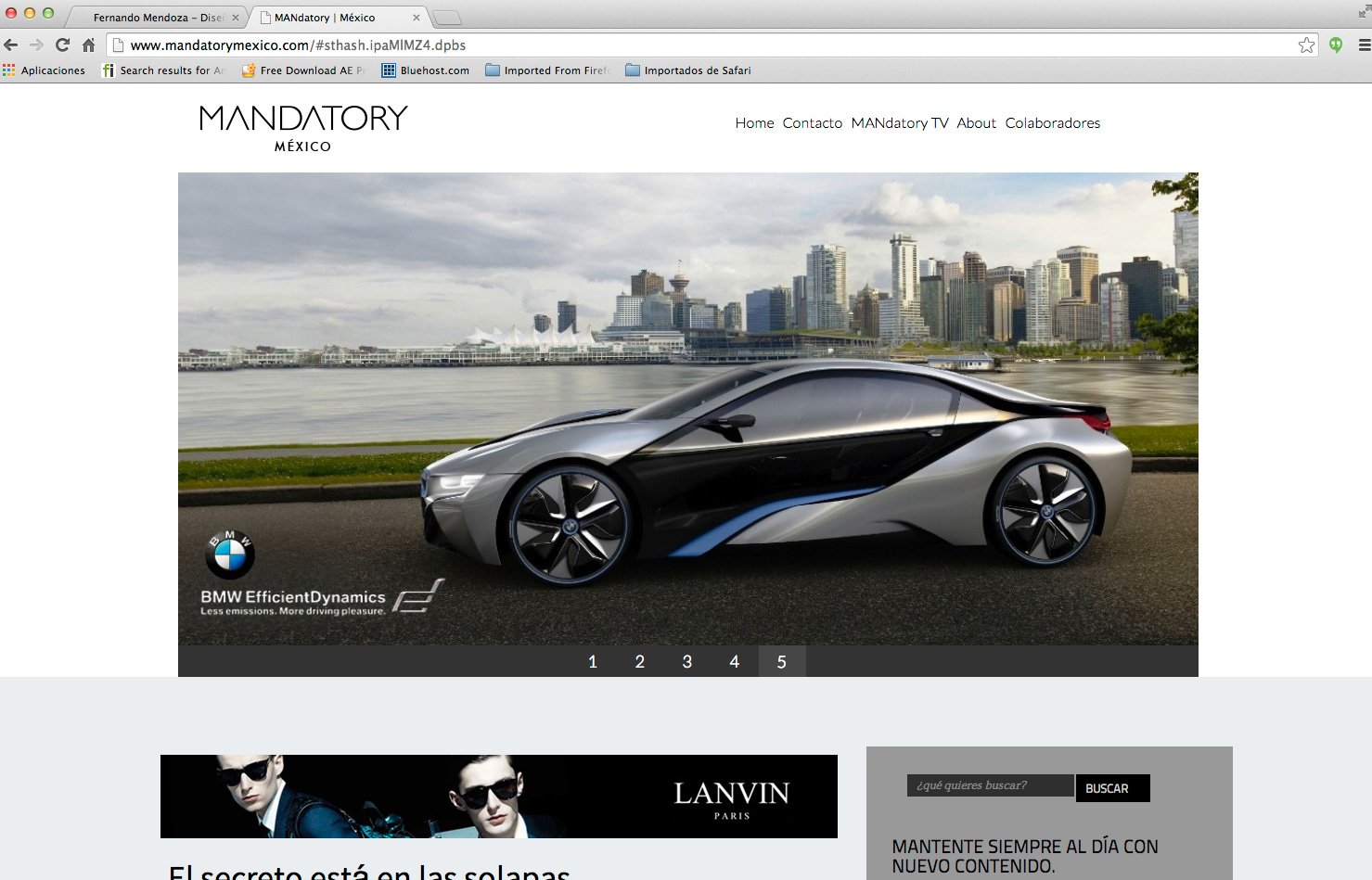Viewport: 1372px width, 880px height.
Task: Click the BUSCAR search button
Action: (1112, 788)
